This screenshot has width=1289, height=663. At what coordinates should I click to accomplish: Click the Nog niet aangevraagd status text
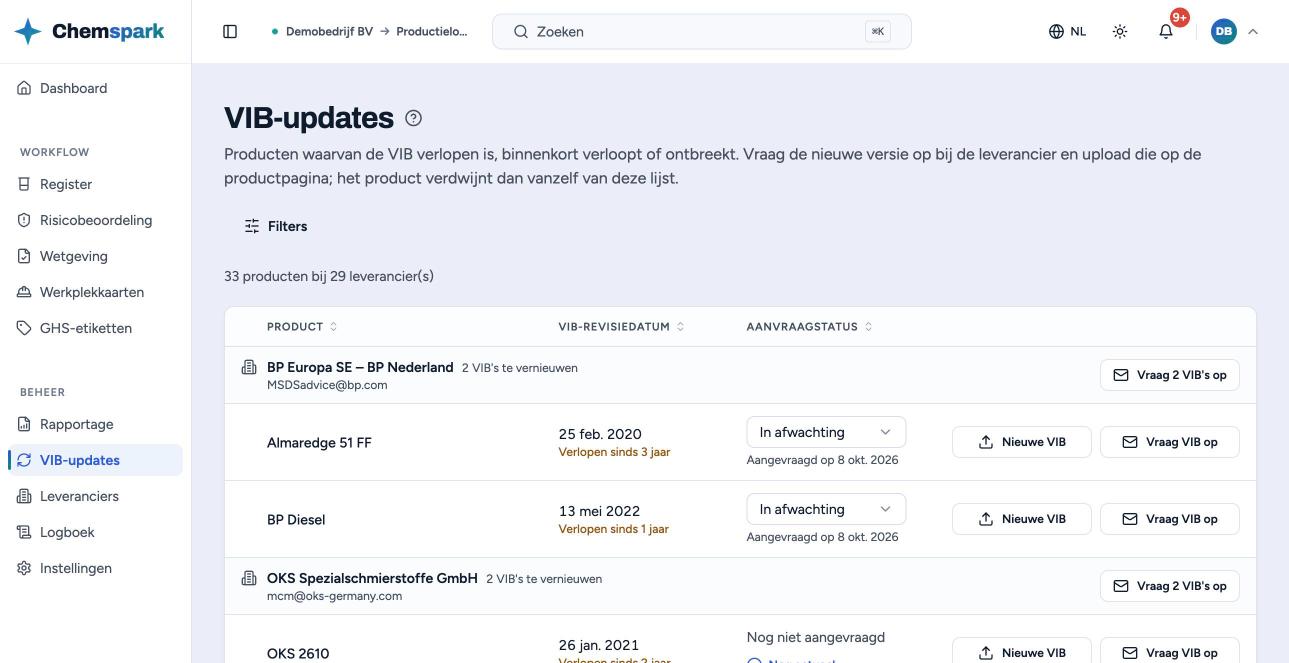(815, 637)
